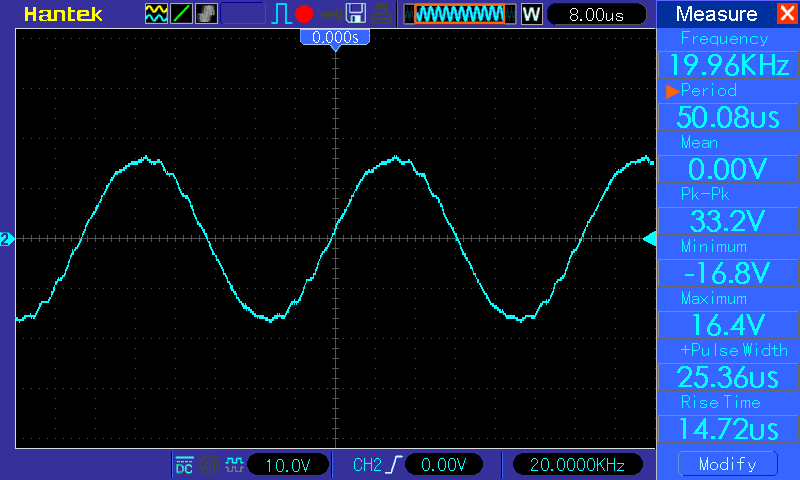Click the square-wave icon before 10.0V
This screenshot has width=800, height=480.
tap(234, 465)
